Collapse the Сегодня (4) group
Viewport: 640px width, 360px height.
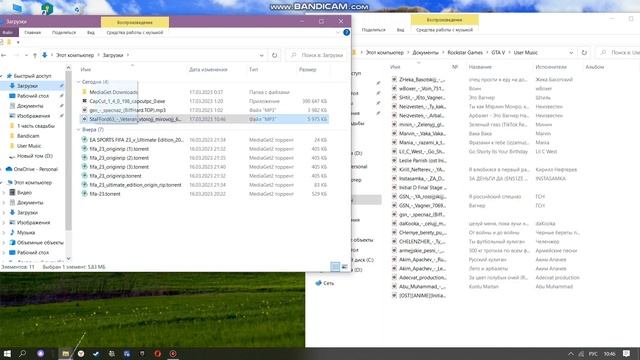[x=79, y=82]
